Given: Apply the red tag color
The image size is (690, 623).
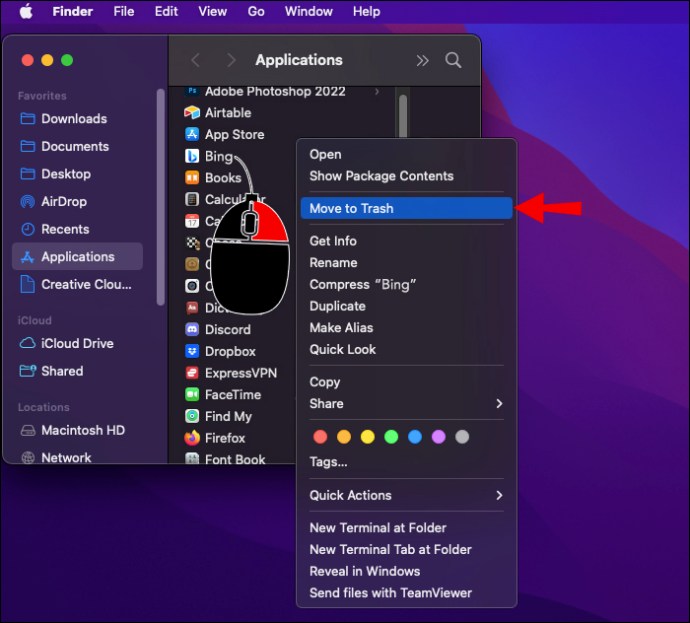Looking at the screenshot, I should pos(320,437).
